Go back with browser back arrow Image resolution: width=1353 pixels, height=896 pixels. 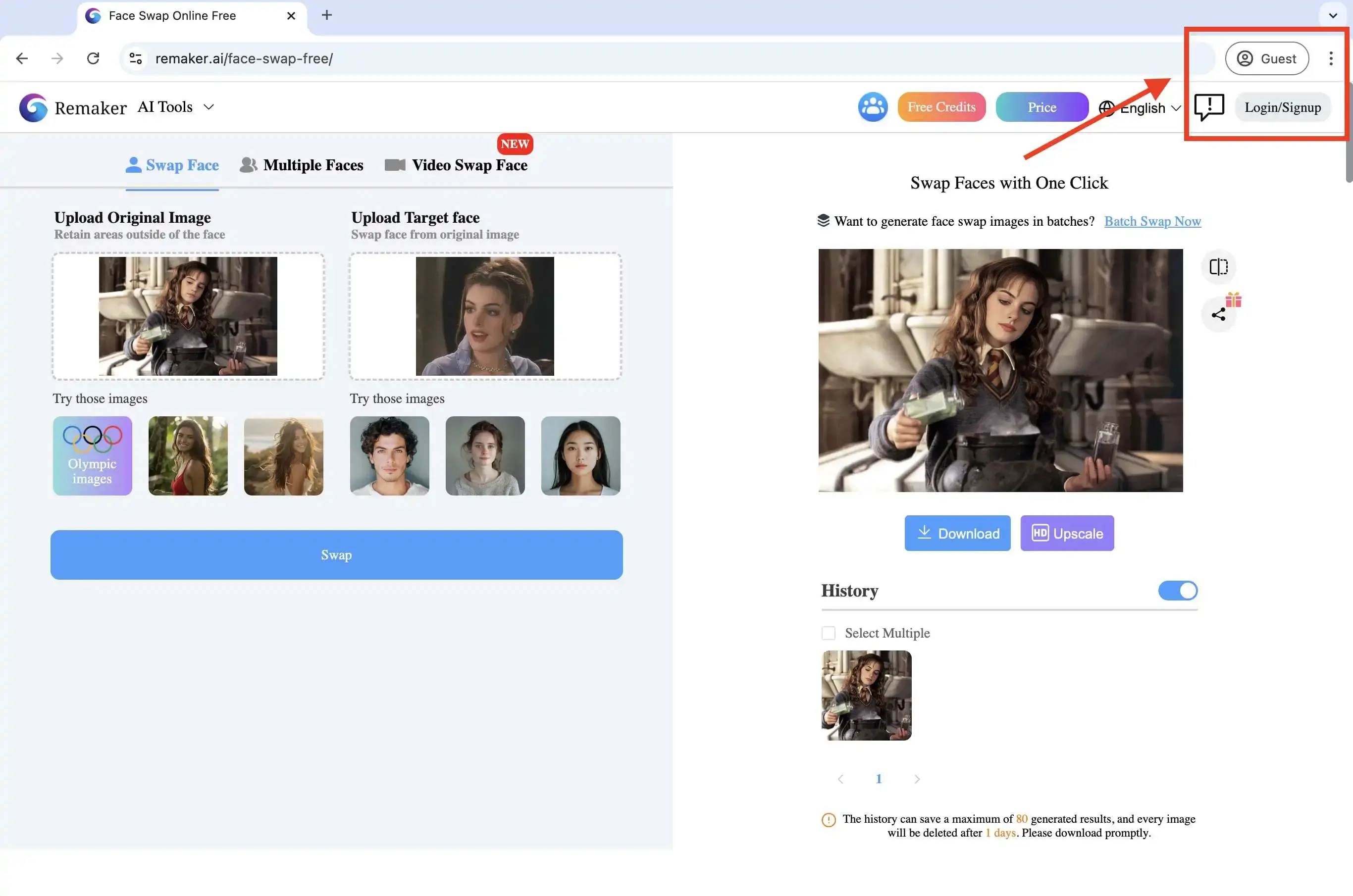pos(22,58)
